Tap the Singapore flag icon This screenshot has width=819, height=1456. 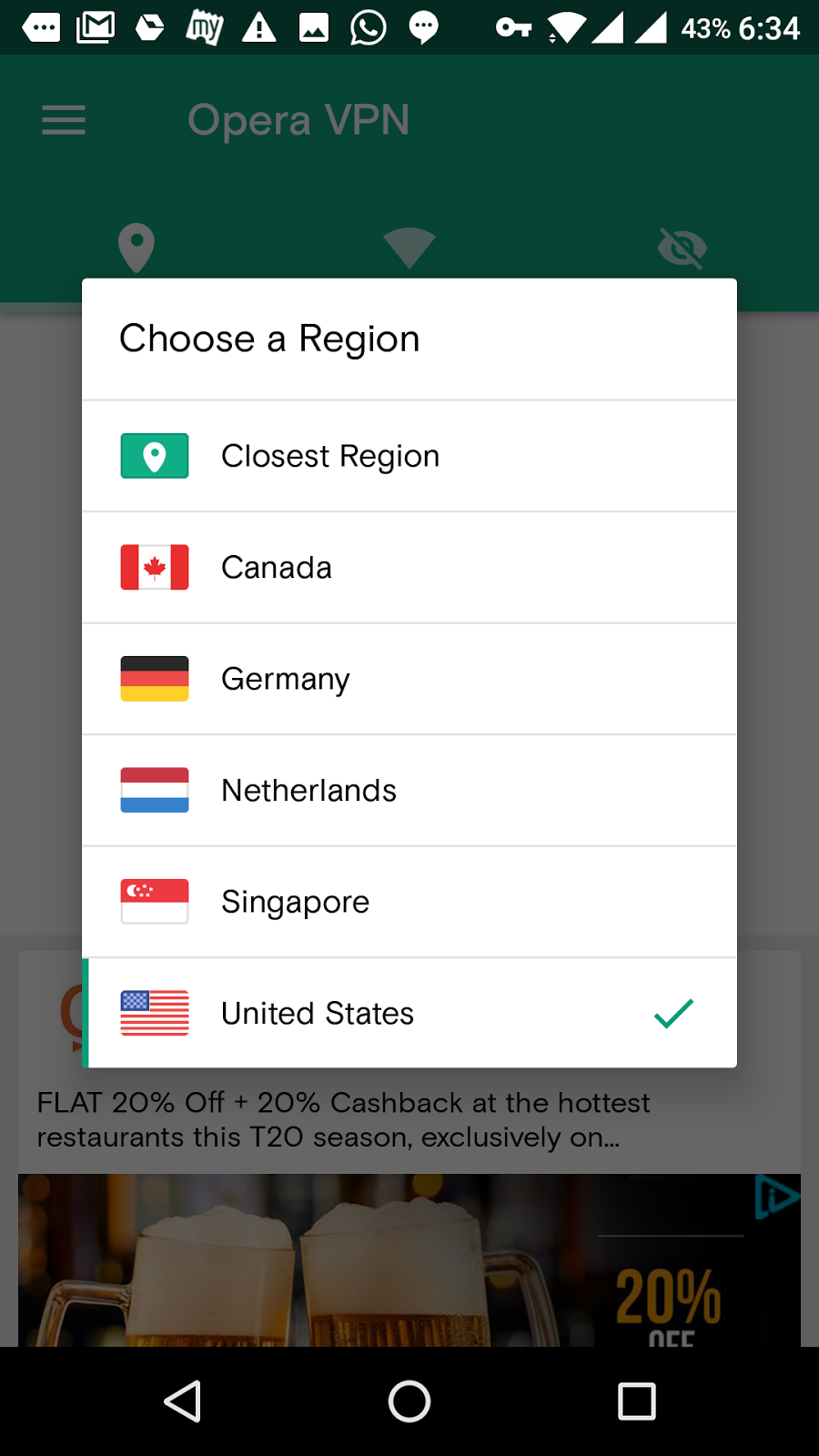point(155,902)
